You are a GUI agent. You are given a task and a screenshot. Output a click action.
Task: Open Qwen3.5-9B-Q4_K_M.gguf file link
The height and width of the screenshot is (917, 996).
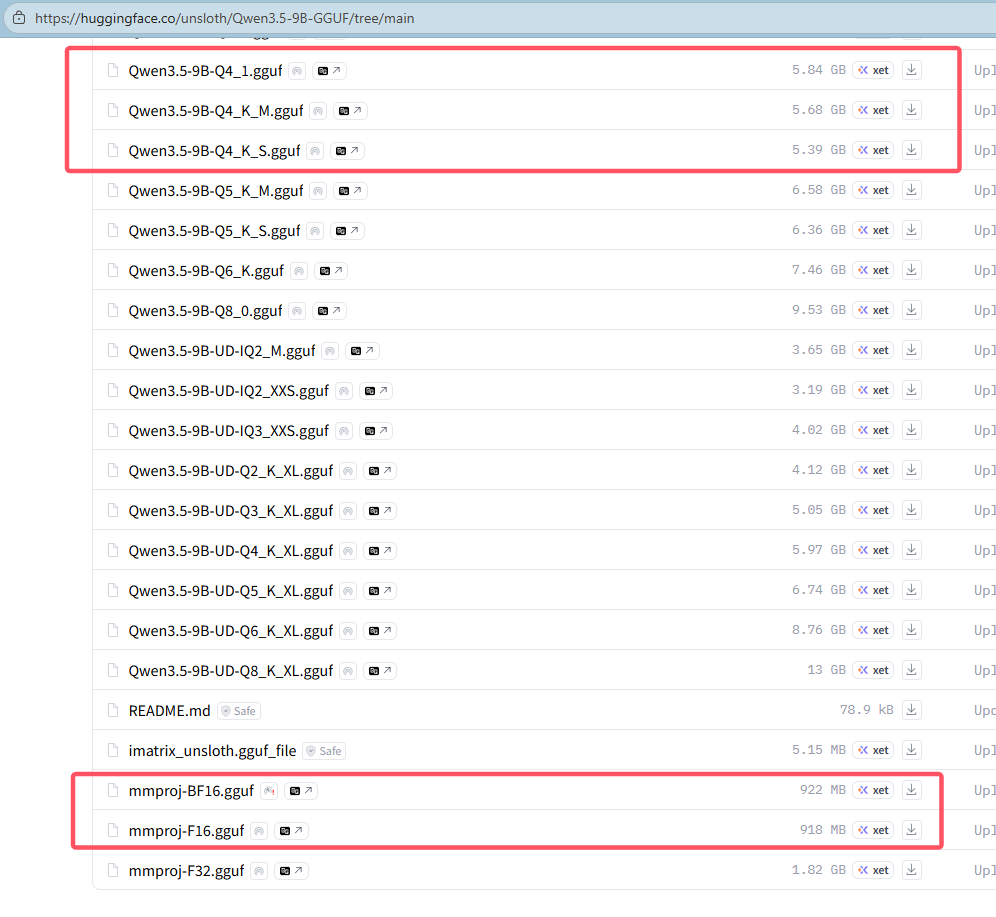pyautogui.click(x=216, y=110)
